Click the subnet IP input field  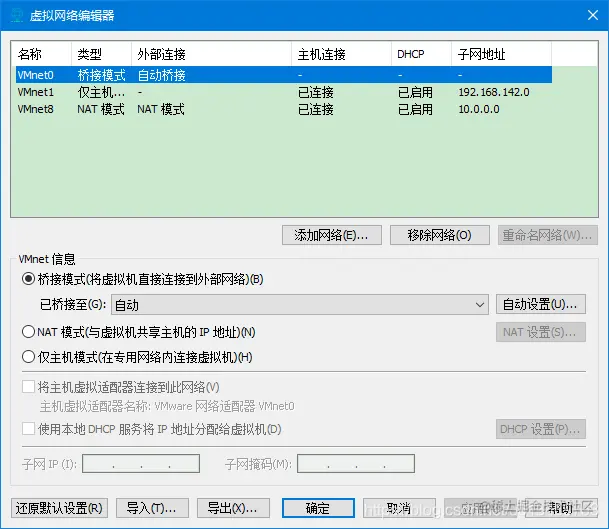[x=141, y=464]
